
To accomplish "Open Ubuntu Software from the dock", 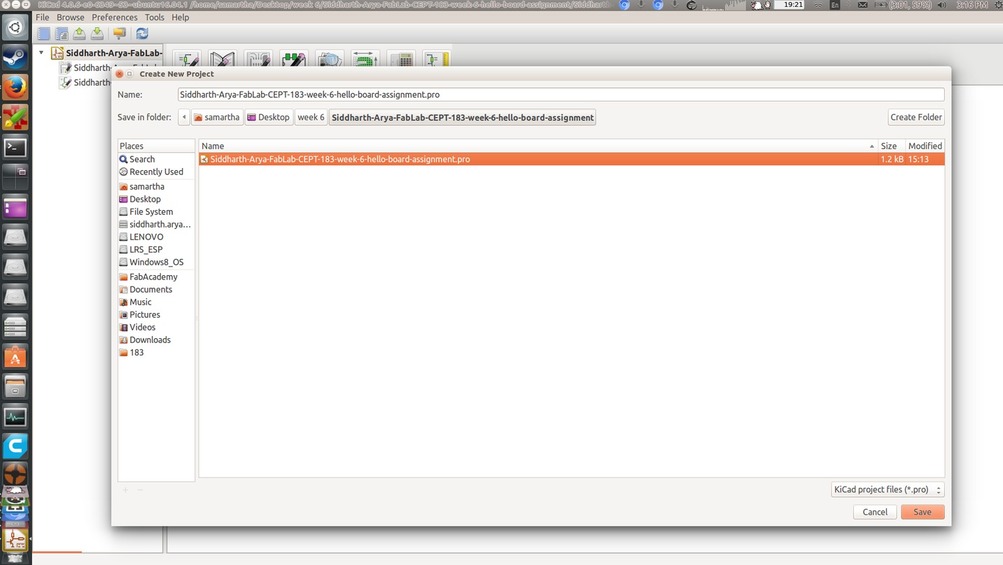I will [x=15, y=357].
